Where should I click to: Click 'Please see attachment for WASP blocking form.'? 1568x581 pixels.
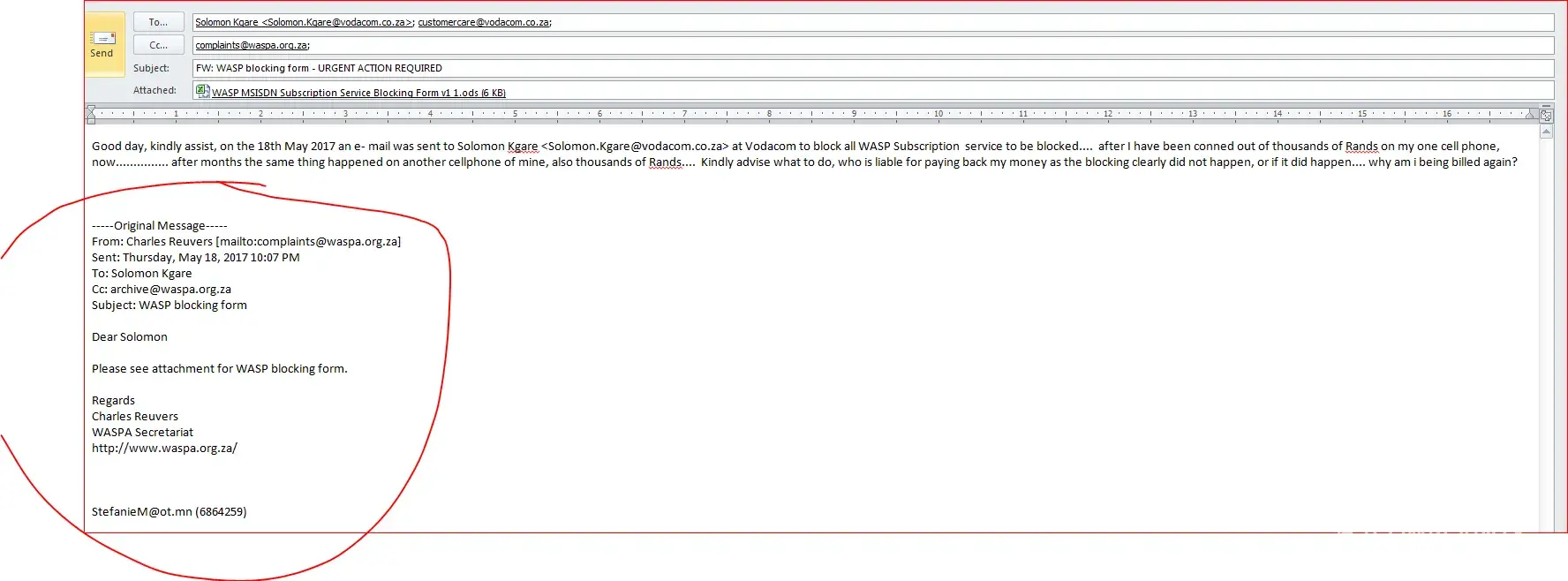coord(220,369)
